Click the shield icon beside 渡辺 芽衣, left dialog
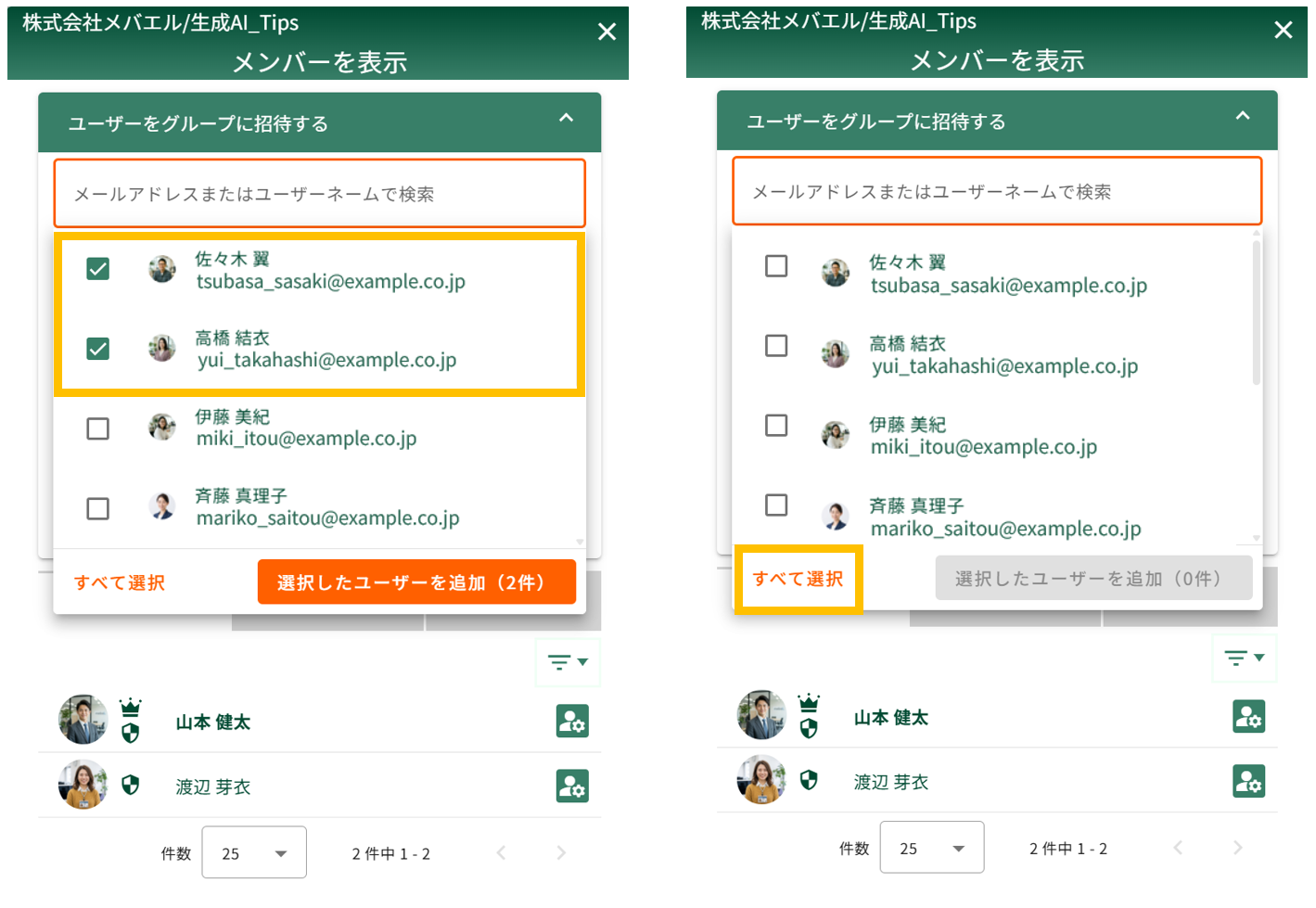This screenshot has height=908, width=1316. (131, 786)
